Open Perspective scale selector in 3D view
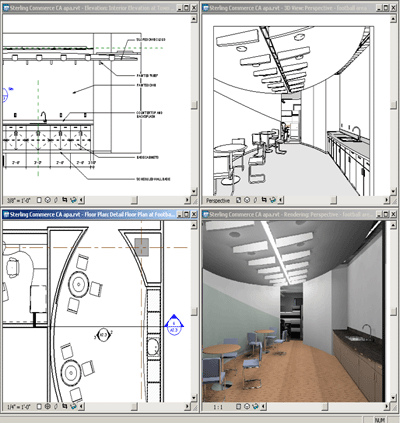This screenshot has width=400, height=423. tap(218, 200)
